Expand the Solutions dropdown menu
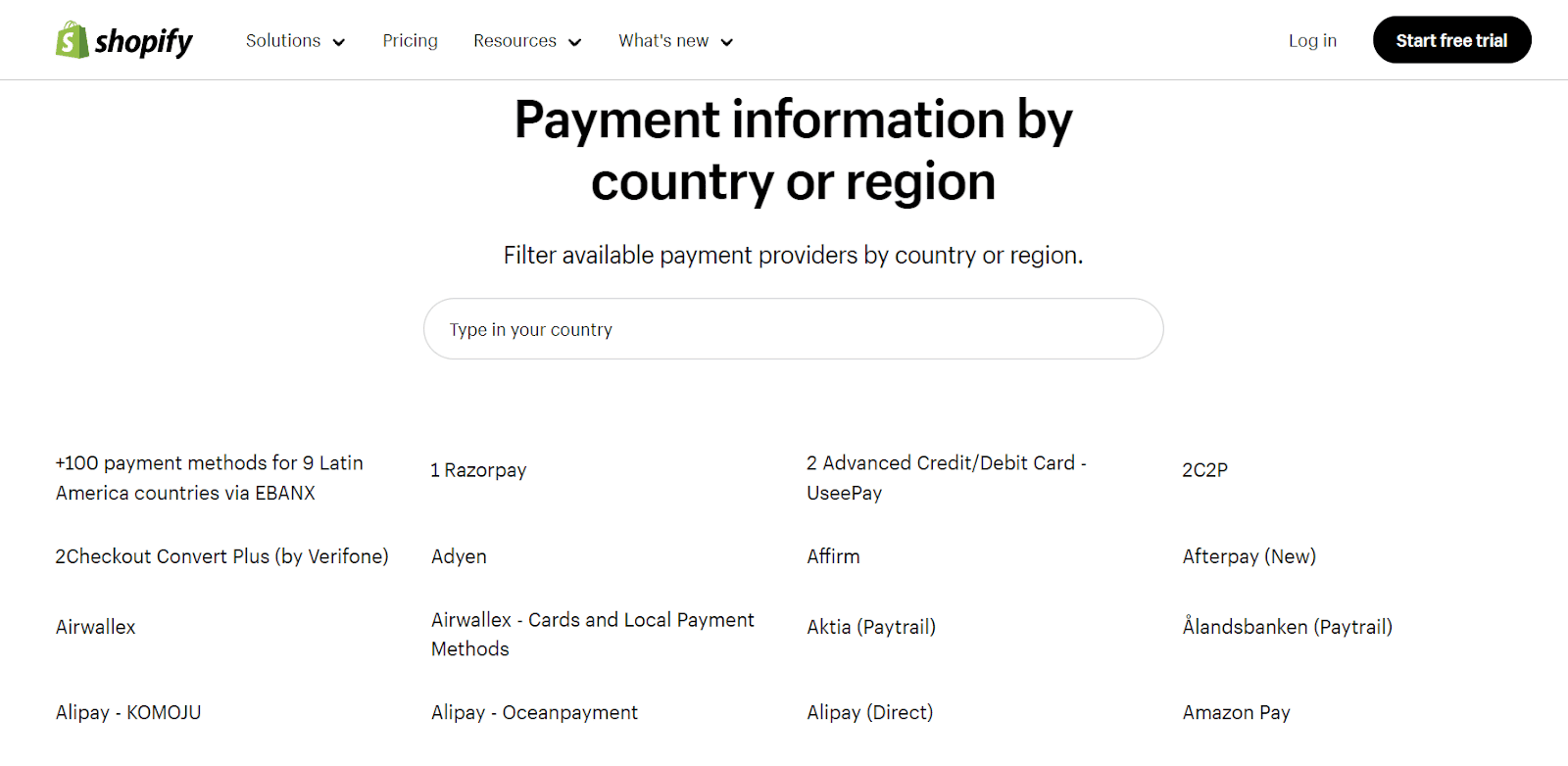 tap(295, 41)
